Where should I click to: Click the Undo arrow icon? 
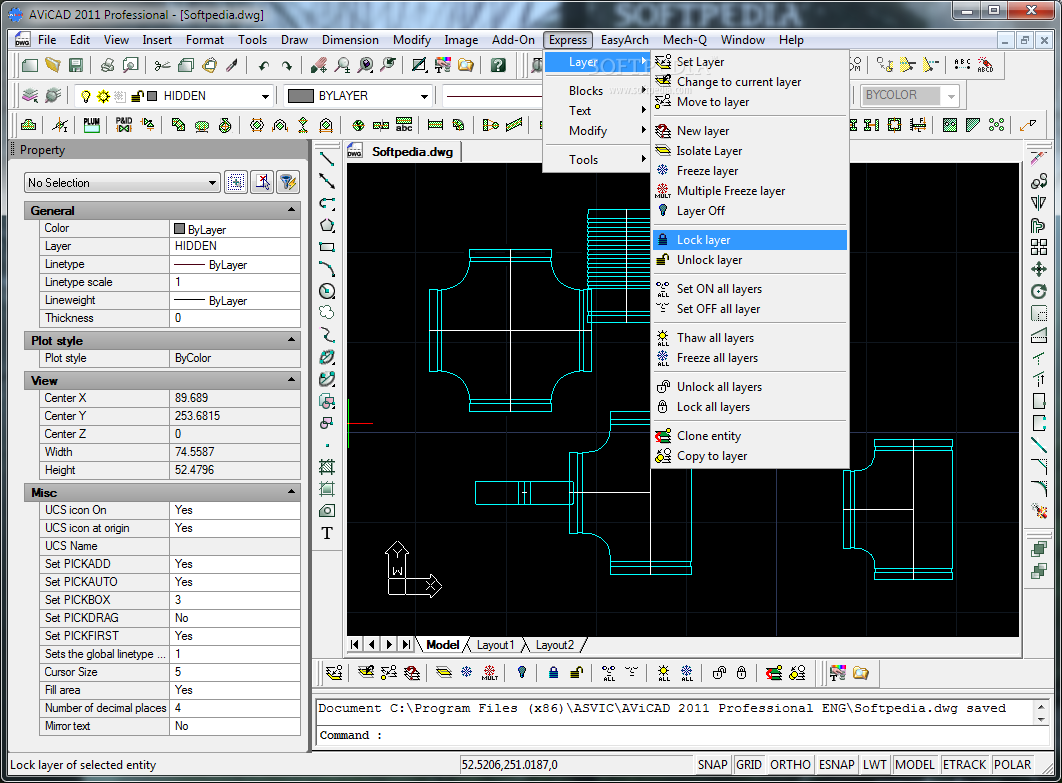[x=263, y=66]
